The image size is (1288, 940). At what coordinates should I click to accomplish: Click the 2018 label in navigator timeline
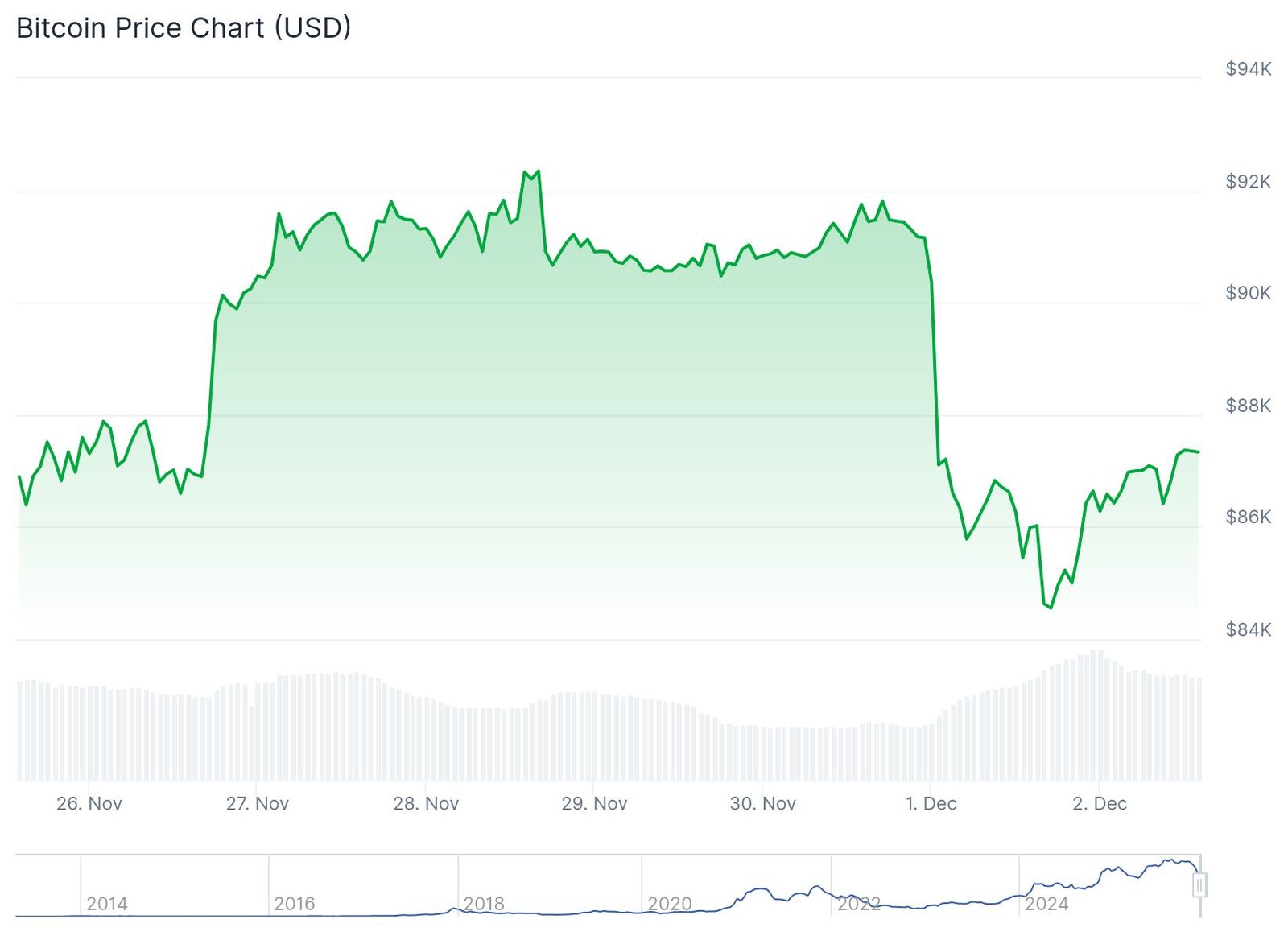click(484, 904)
